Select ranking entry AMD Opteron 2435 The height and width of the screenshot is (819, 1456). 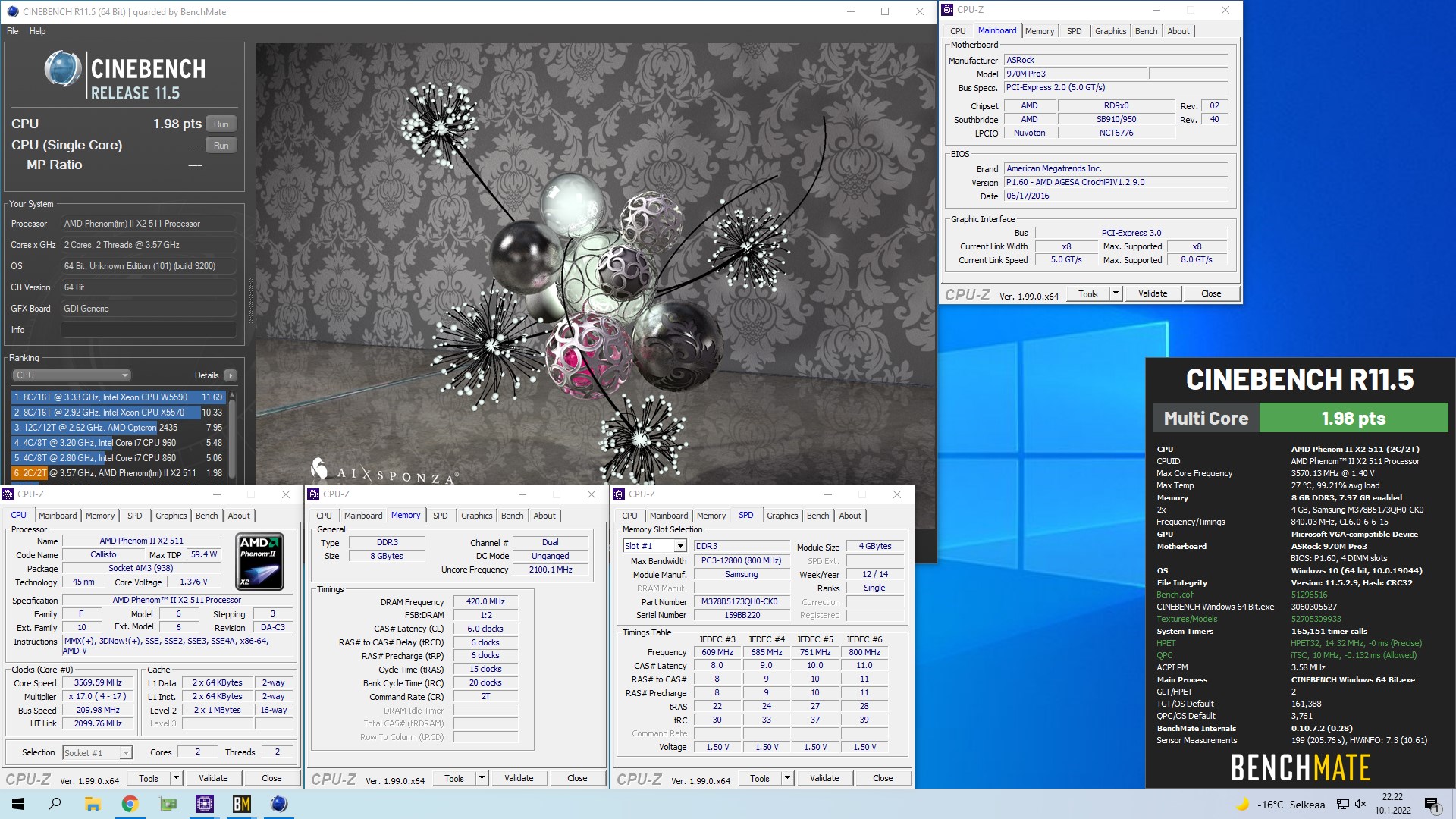pos(118,428)
